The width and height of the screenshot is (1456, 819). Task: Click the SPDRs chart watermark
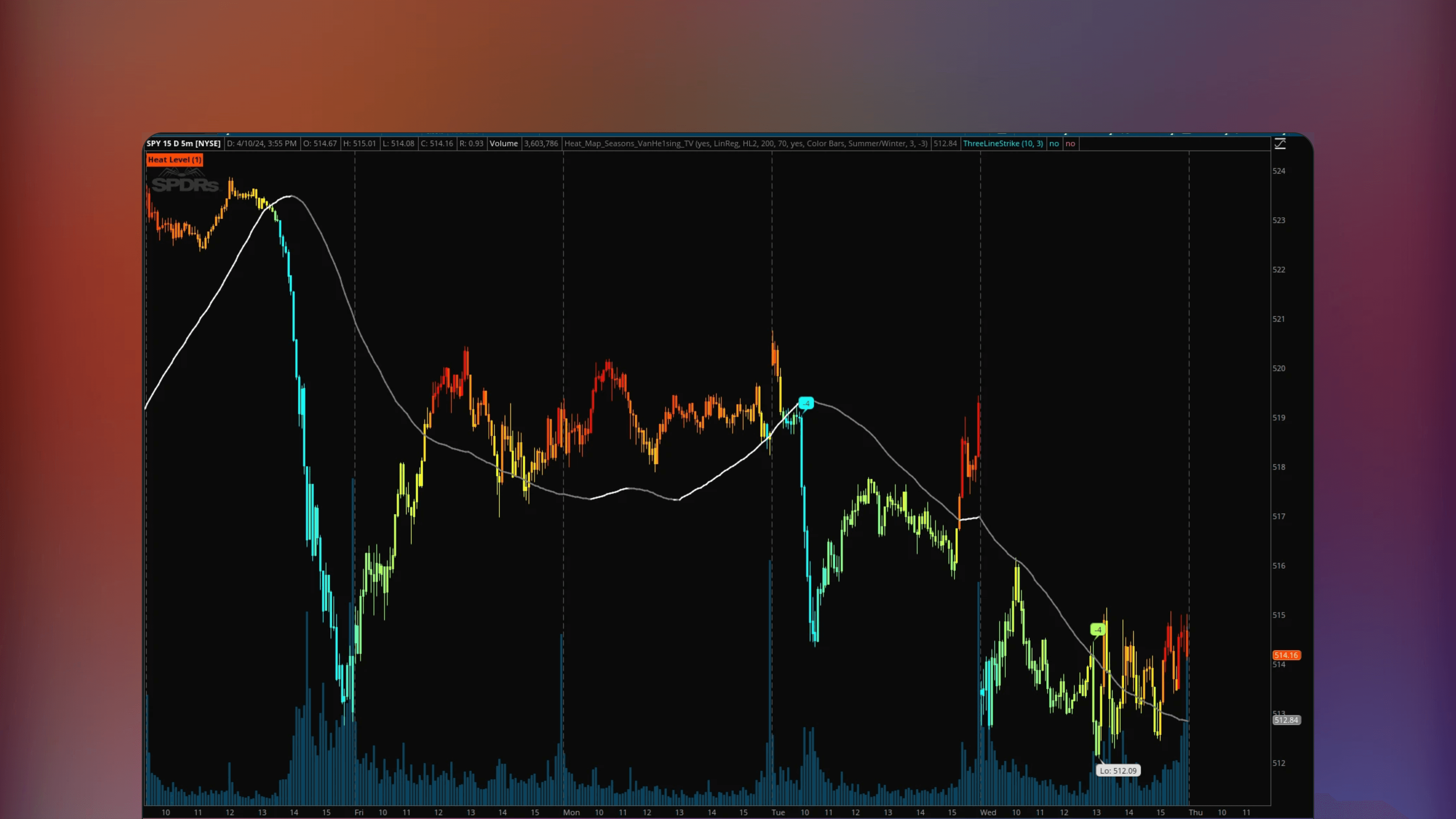click(185, 185)
